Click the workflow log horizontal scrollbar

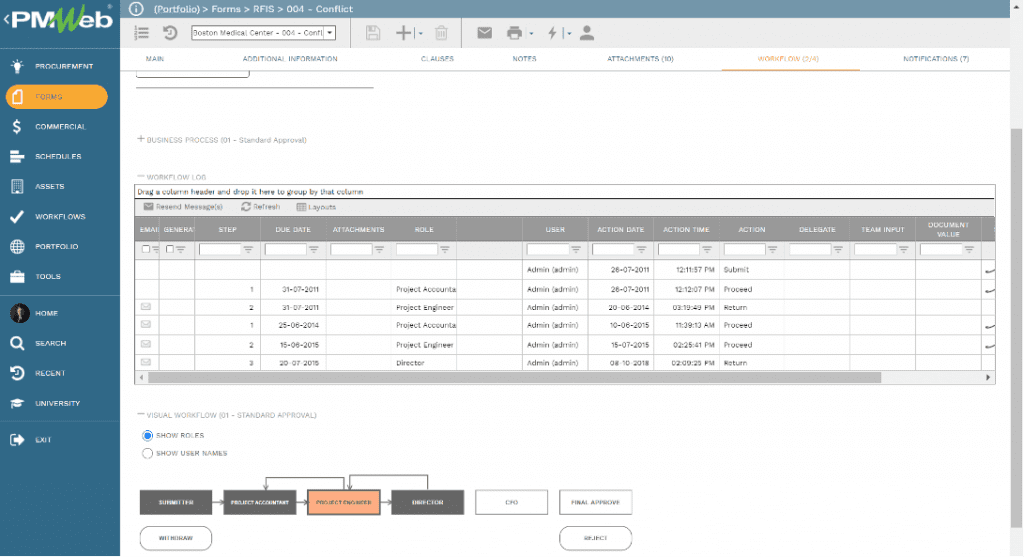click(x=515, y=377)
